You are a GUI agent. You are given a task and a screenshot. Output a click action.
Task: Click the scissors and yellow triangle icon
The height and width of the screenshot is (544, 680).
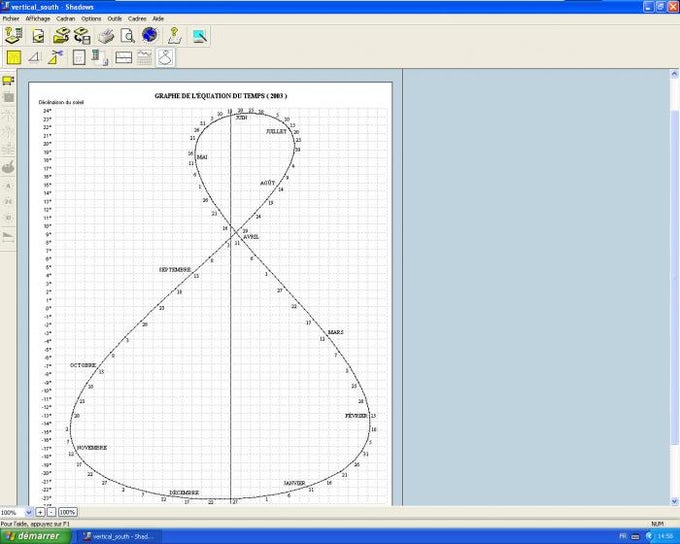click(56, 57)
